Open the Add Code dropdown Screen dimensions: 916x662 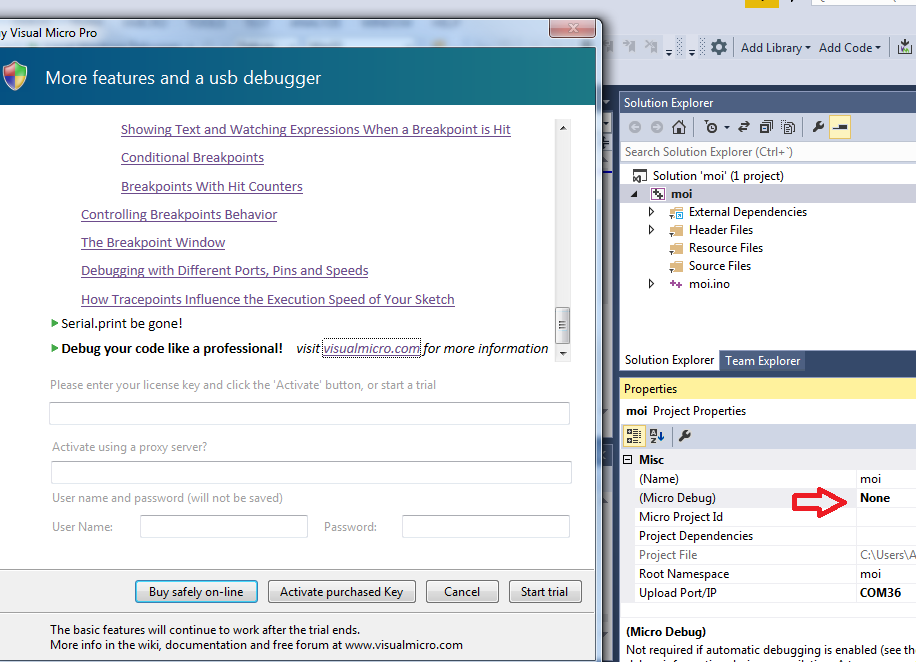pyautogui.click(x=849, y=48)
